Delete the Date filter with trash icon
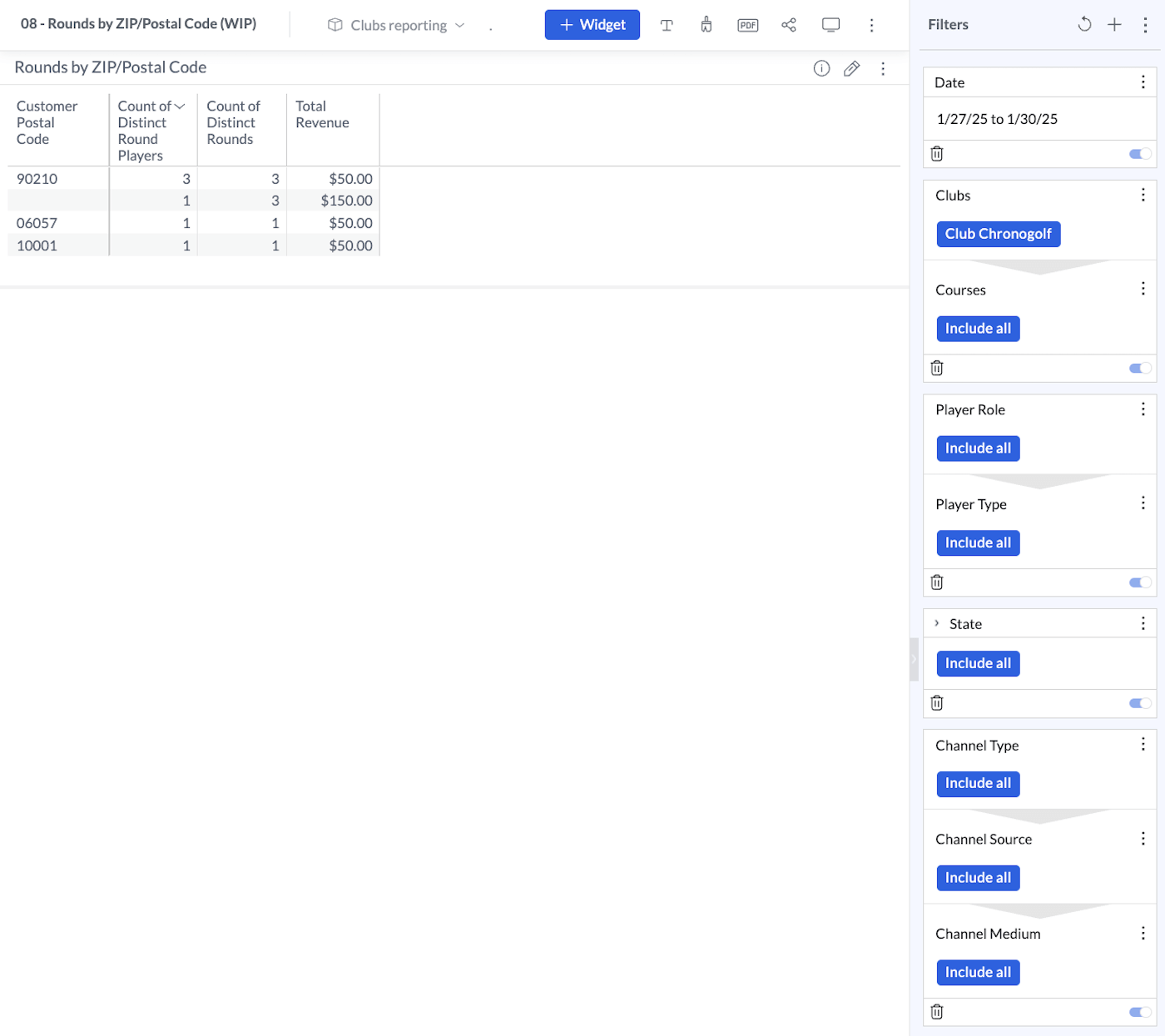Screen dimensions: 1165x1036 (x=937, y=153)
